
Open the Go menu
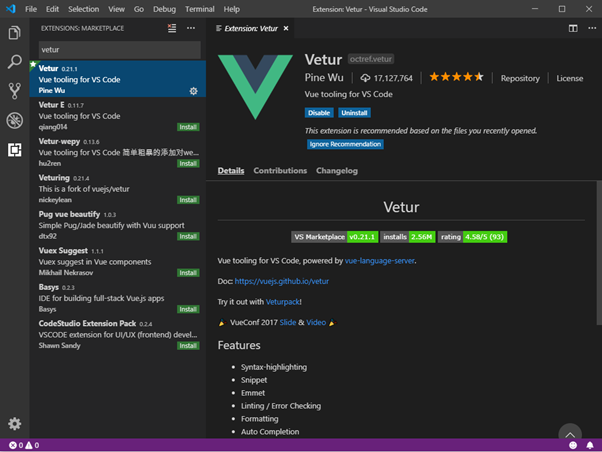coord(139,9)
